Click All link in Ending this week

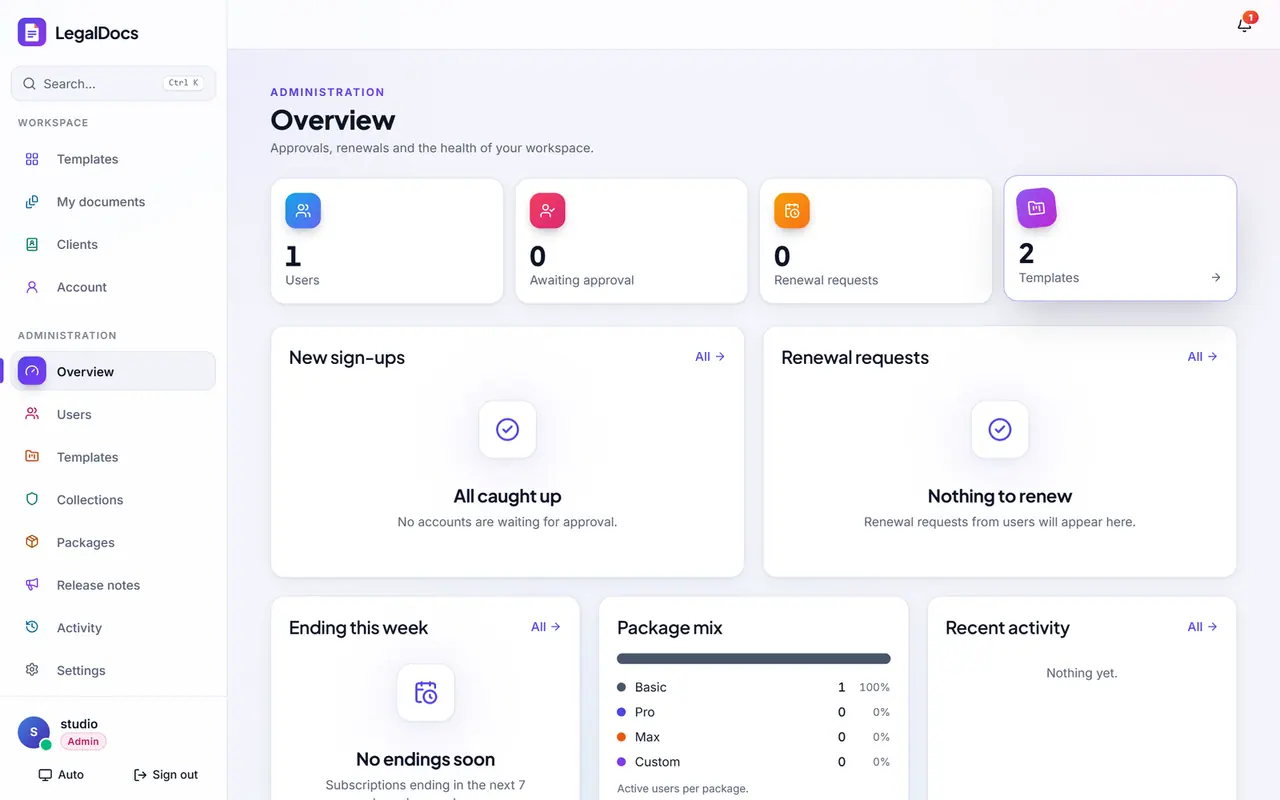pos(546,627)
